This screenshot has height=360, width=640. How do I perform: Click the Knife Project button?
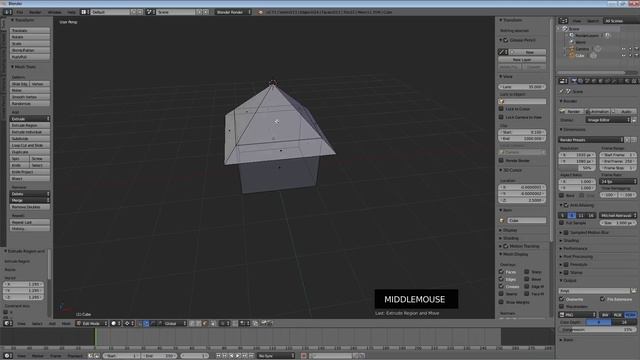(30, 172)
